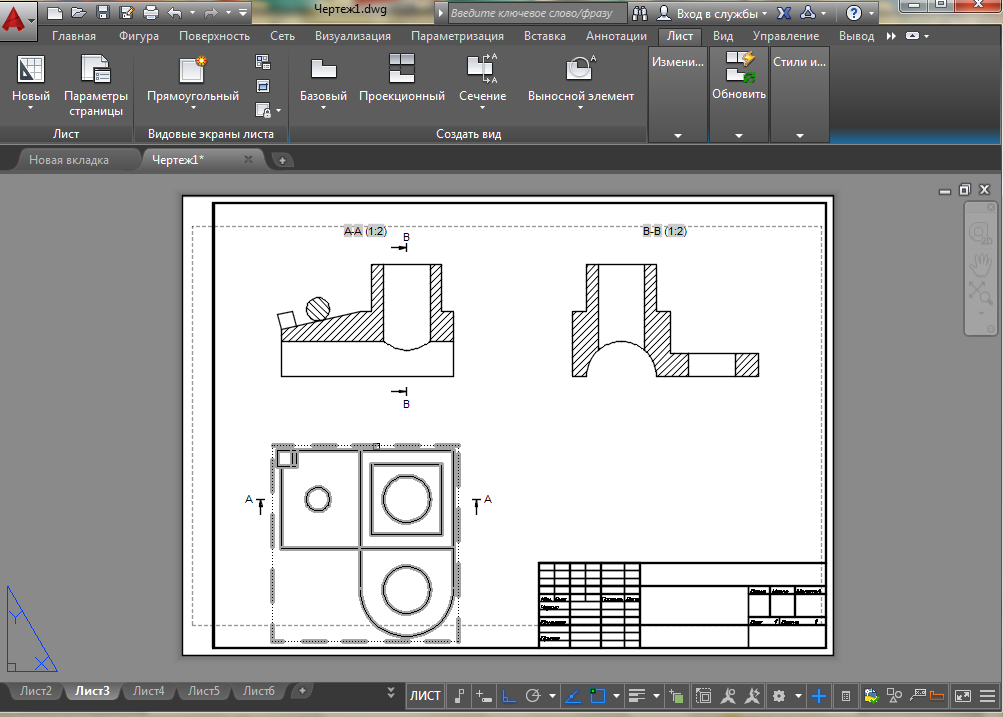Viewport: 1003px width, 717px height.
Task: Toggle the ЛИСТ paper space button
Action: [425, 696]
